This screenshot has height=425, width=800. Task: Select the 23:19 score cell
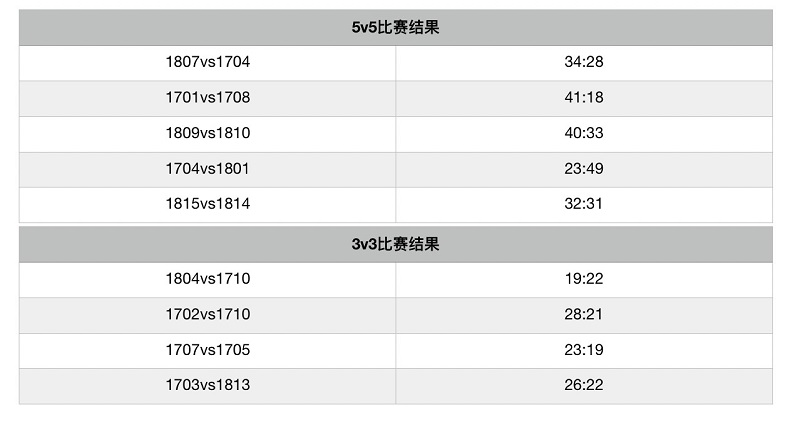pos(584,351)
